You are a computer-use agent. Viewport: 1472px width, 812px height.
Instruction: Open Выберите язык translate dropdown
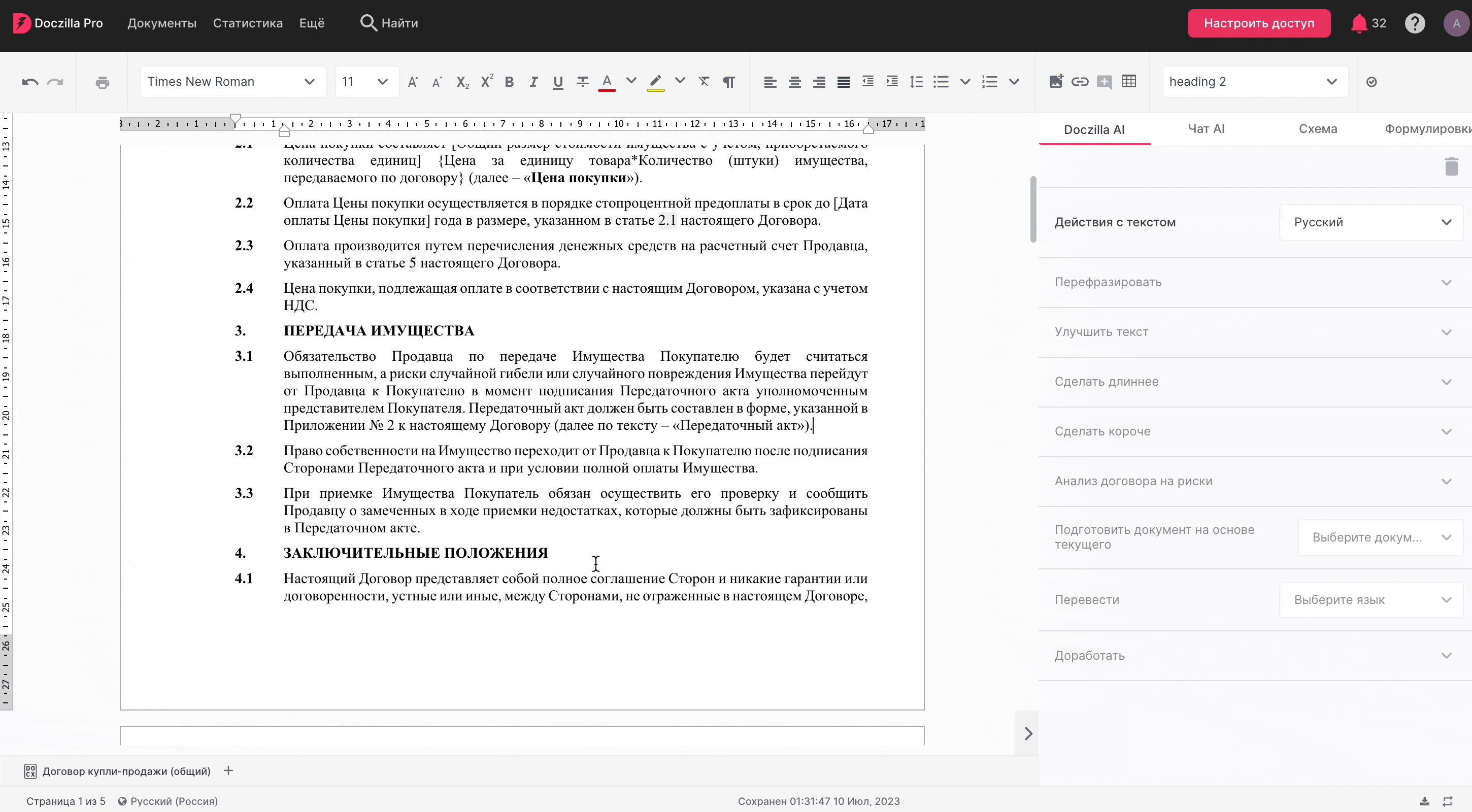pyautogui.click(x=1371, y=599)
